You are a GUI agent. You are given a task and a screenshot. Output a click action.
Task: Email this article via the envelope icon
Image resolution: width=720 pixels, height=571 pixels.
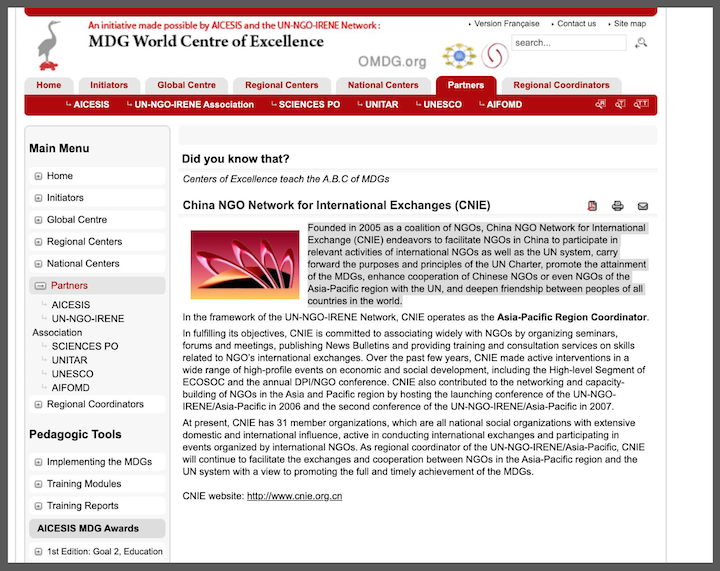(643, 206)
